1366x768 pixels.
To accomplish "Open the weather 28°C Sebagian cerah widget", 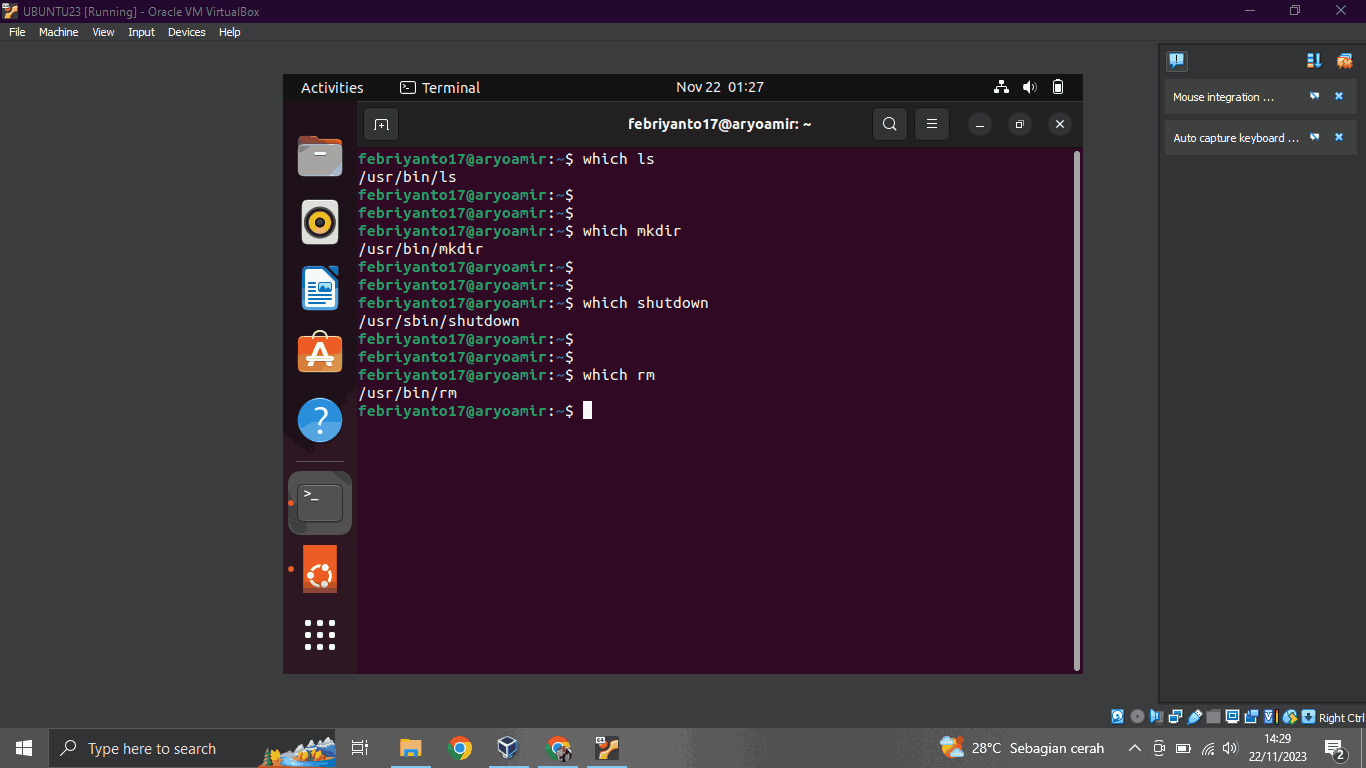I will tap(1022, 748).
